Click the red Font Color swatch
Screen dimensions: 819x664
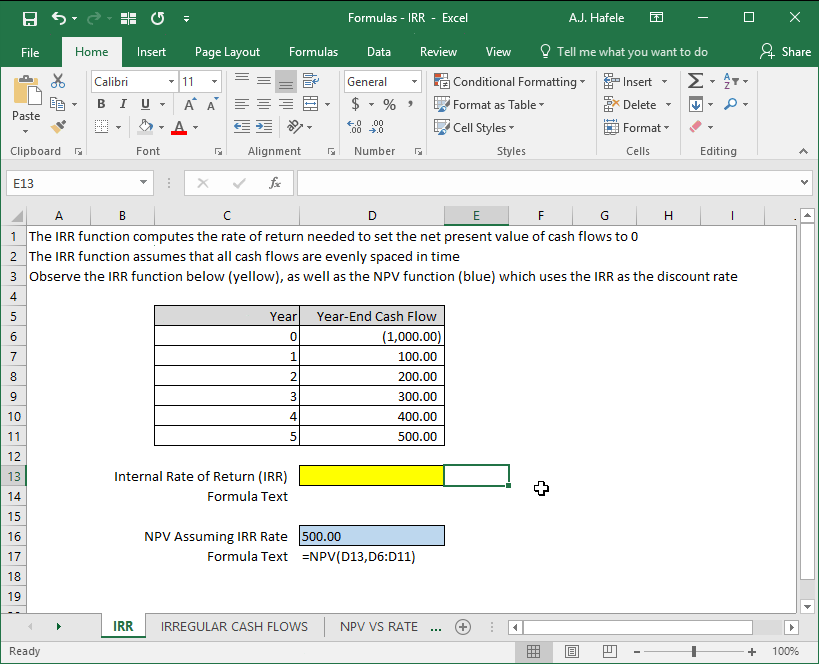179,127
